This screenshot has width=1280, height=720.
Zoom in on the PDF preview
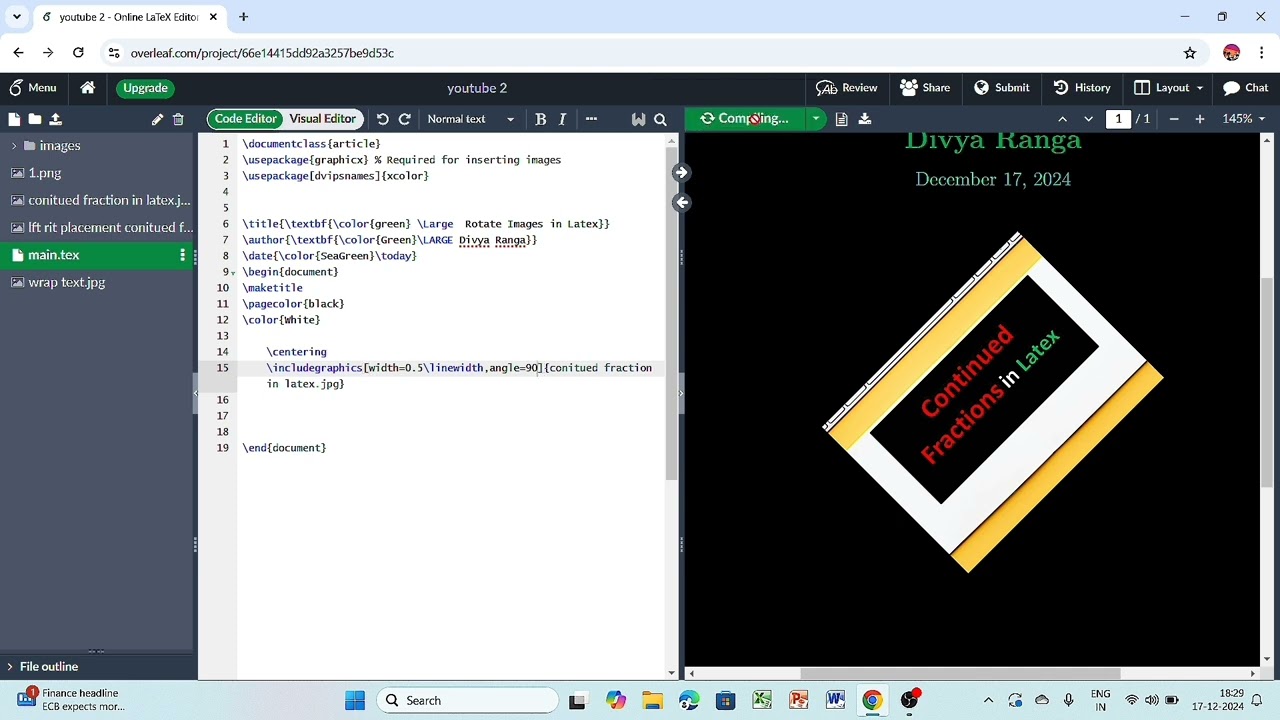pos(1199,119)
